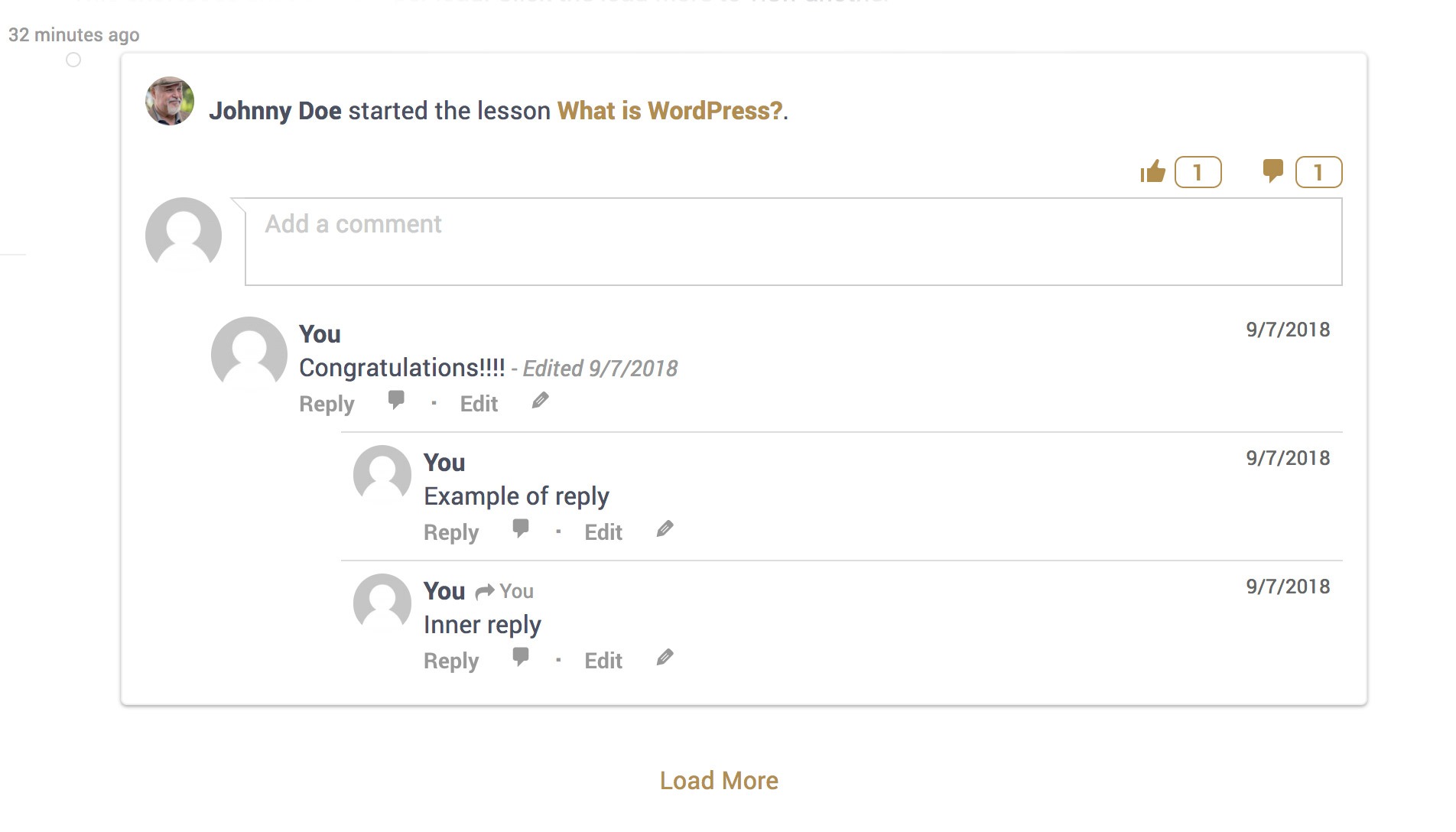Viewport: 1456px width, 832px height.
Task: Edit the Congratulations comment
Action: (479, 404)
